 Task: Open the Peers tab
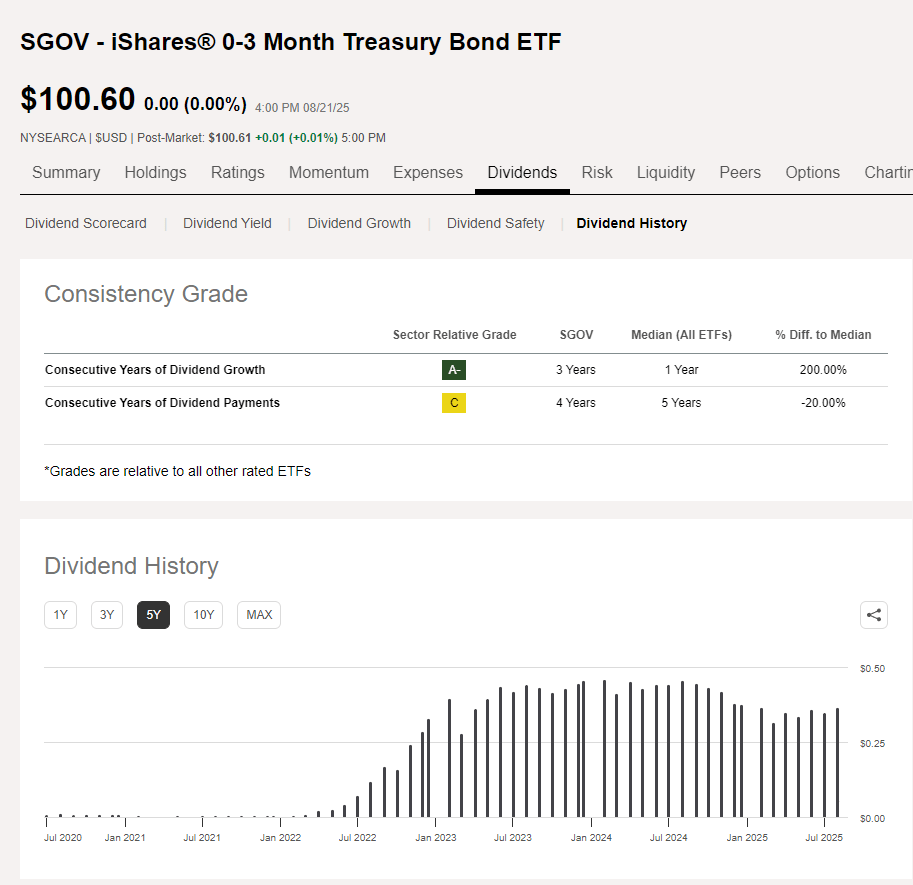(740, 172)
